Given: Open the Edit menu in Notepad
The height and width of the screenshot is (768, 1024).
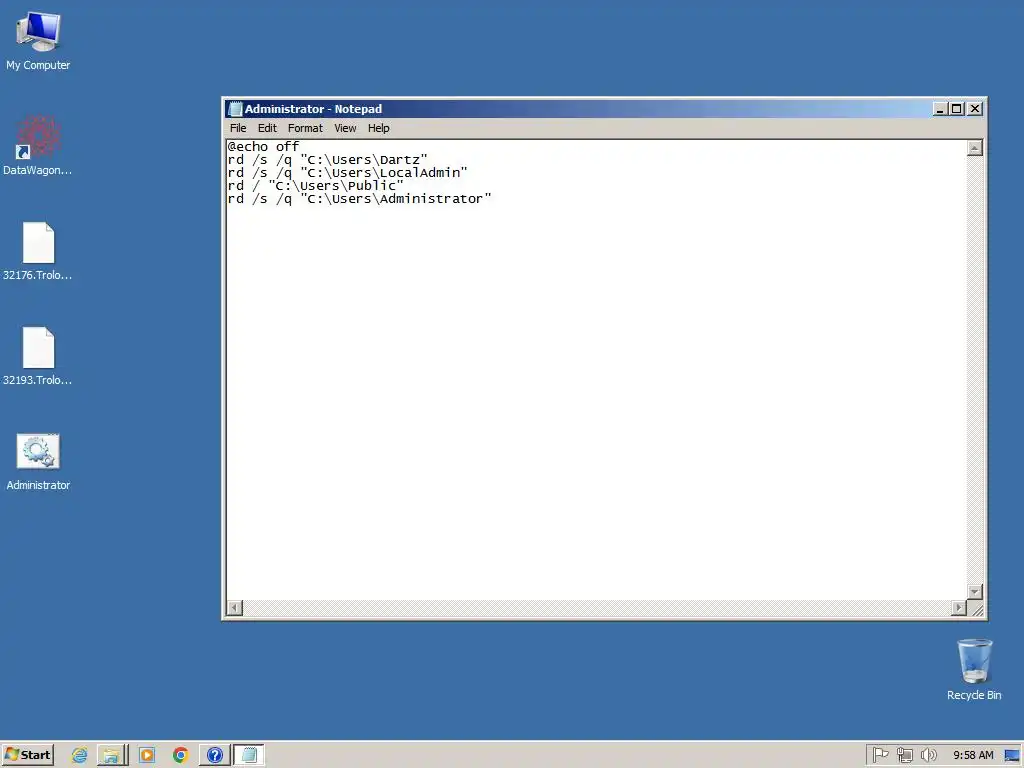Looking at the screenshot, I should pyautogui.click(x=267, y=128).
